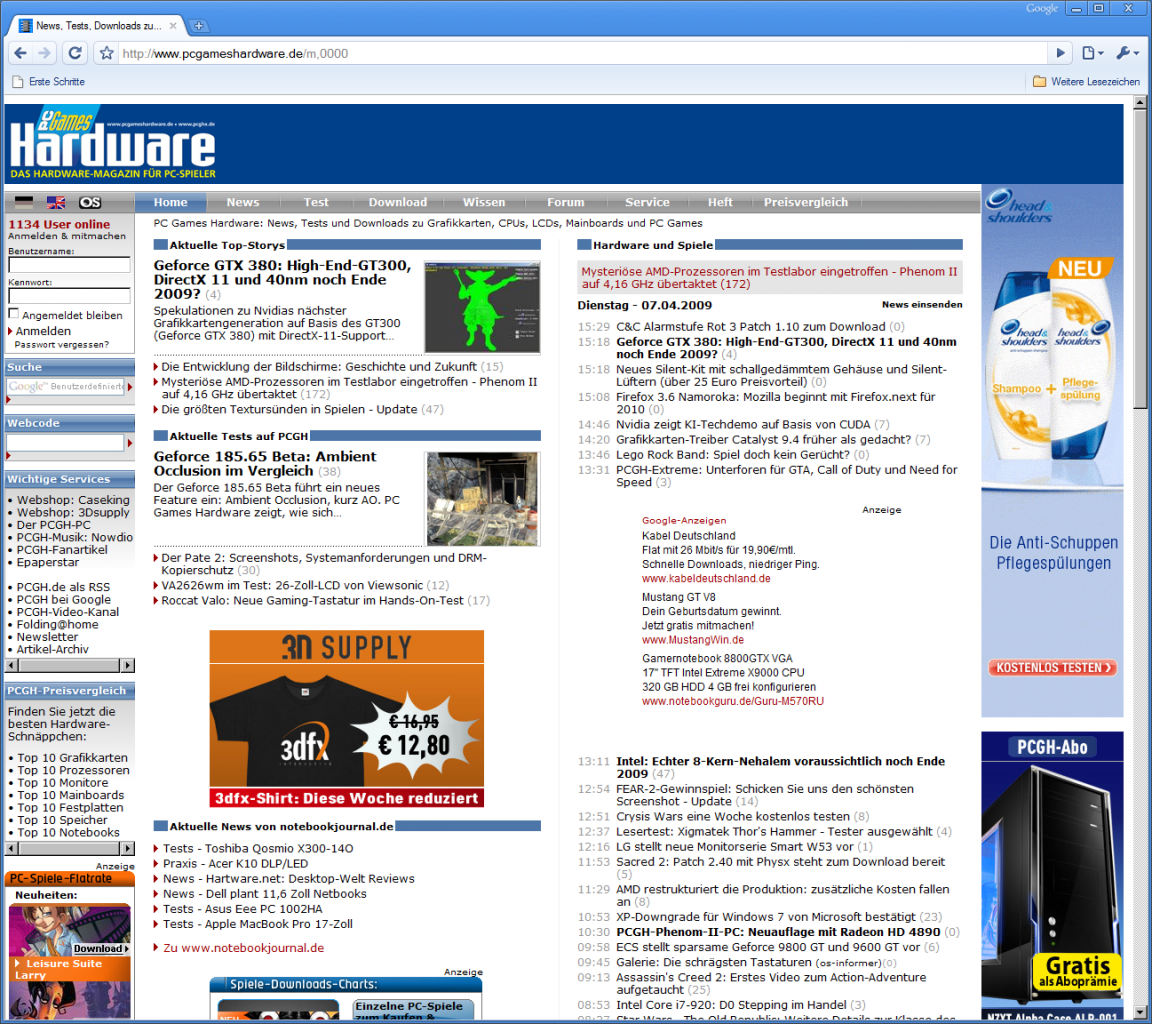The image size is (1152, 1024).
Task: Open the Home navigation tab
Action: pyautogui.click(x=170, y=203)
